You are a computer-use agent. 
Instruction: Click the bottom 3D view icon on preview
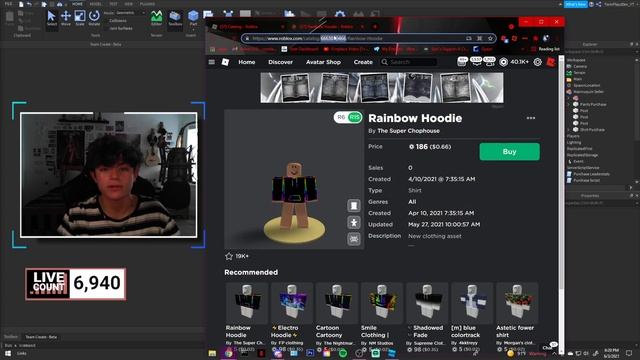click(354, 239)
